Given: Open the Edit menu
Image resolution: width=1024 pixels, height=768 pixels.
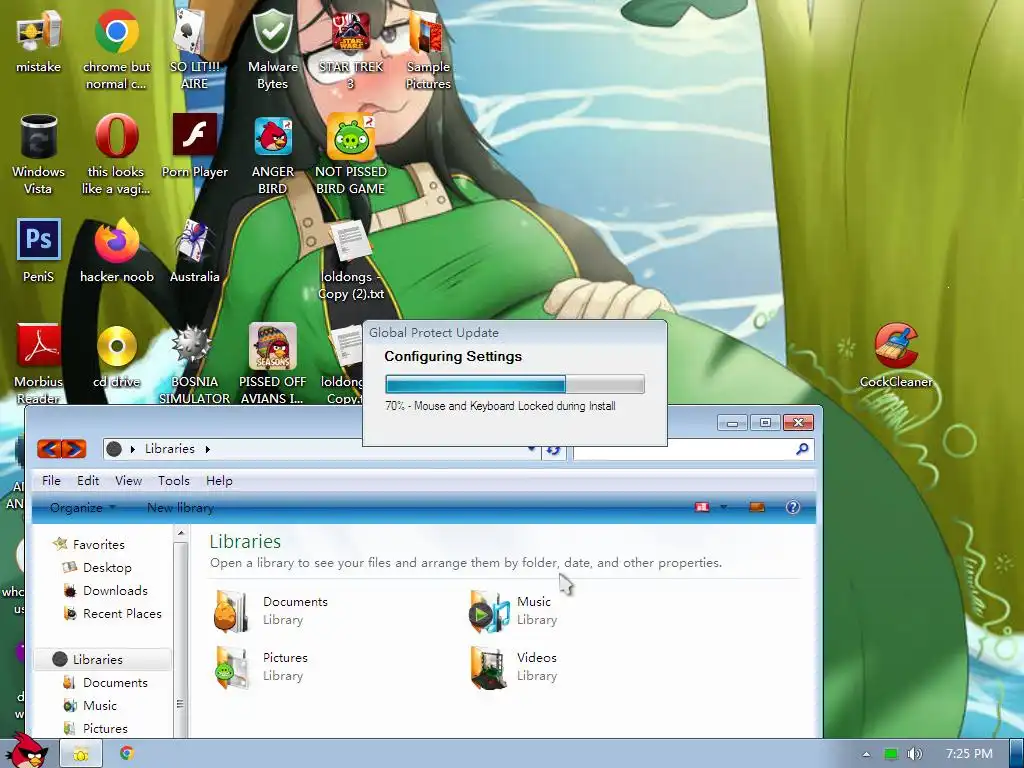Looking at the screenshot, I should (88, 481).
